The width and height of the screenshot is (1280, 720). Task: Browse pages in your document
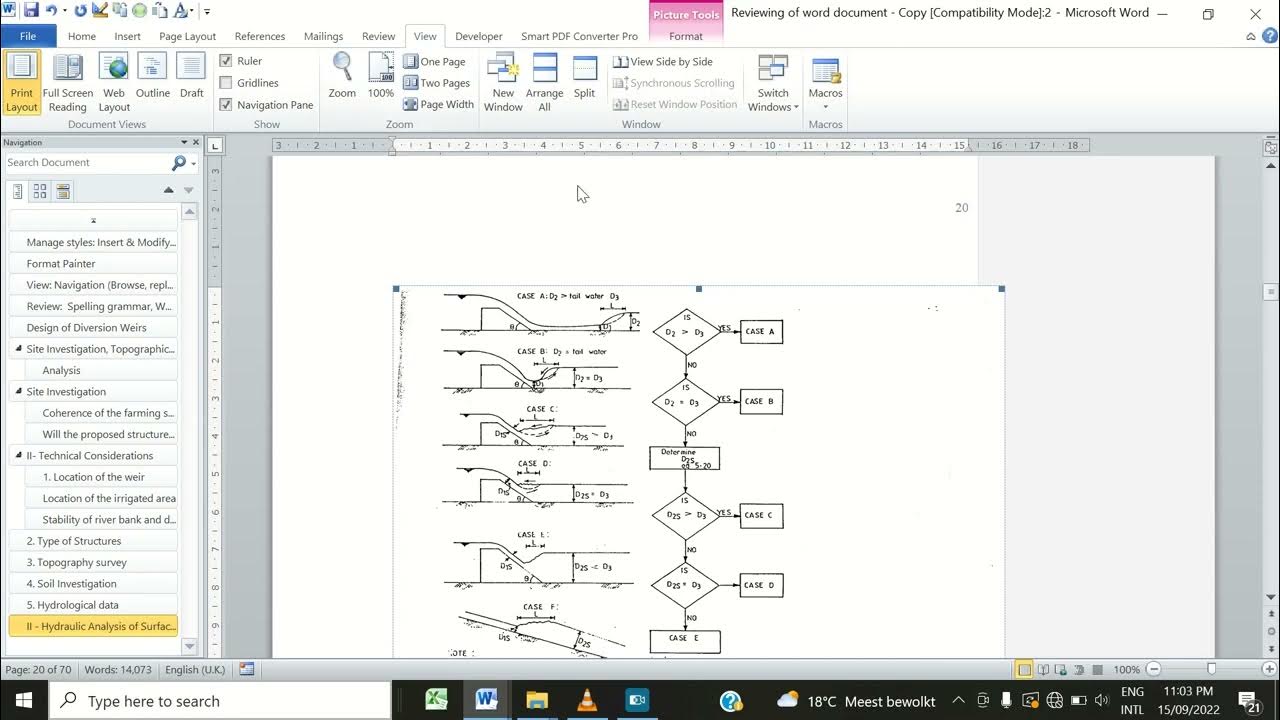pyautogui.click(x=40, y=190)
